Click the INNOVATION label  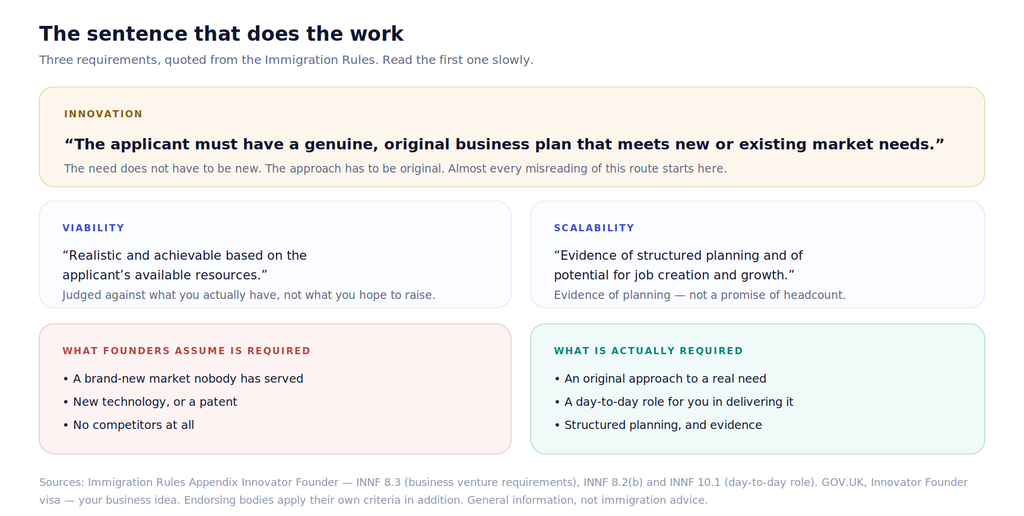click(x=103, y=114)
